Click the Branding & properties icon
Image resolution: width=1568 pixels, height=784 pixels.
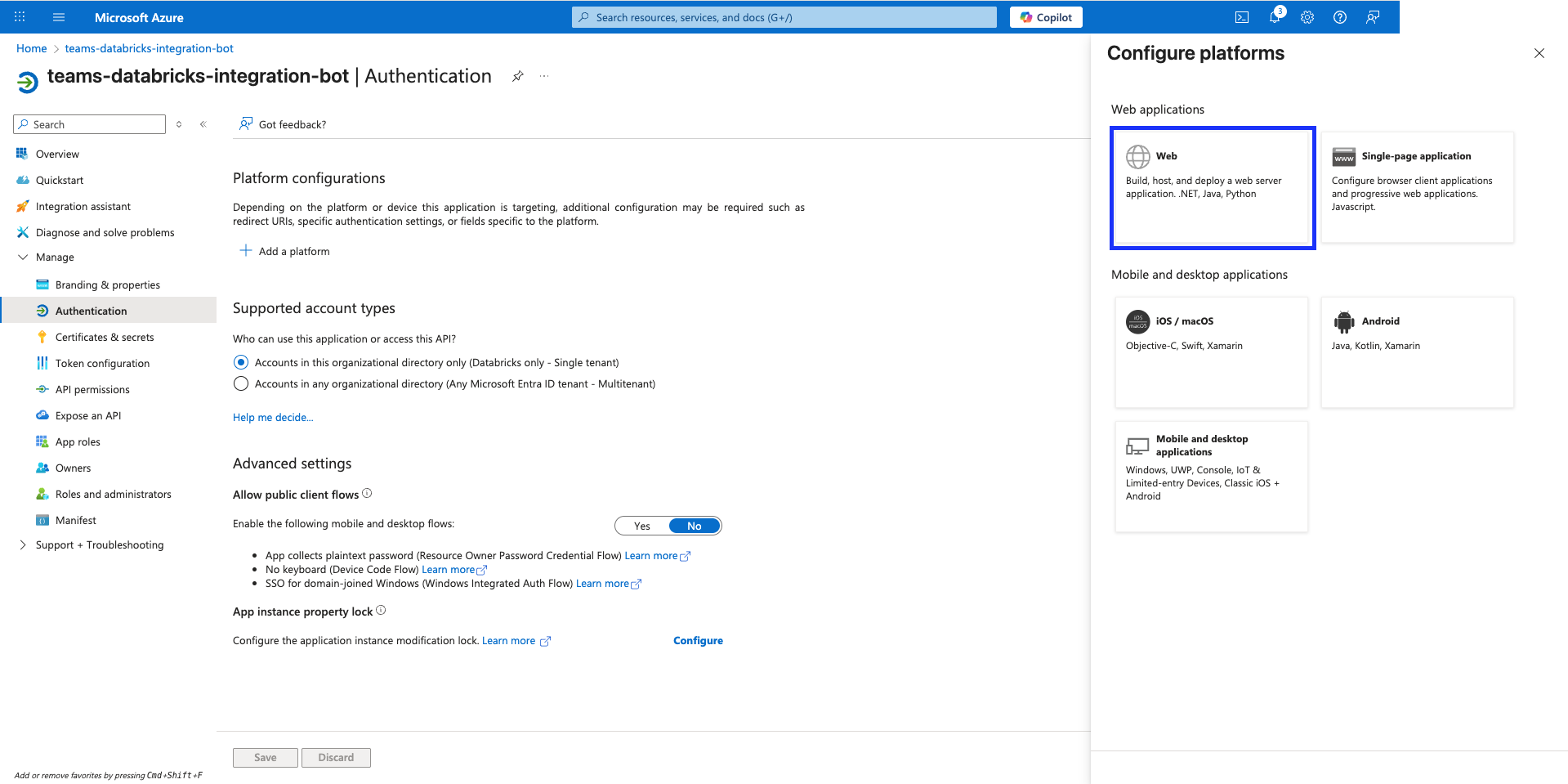pyautogui.click(x=42, y=284)
